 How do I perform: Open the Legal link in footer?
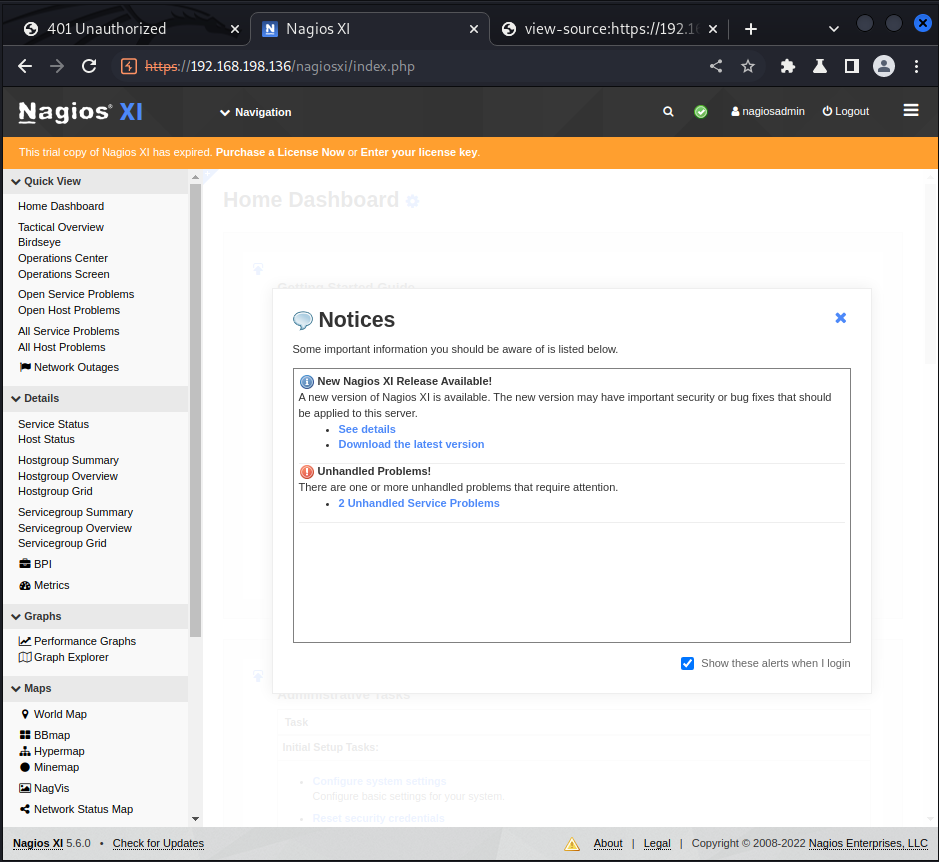pos(657,843)
